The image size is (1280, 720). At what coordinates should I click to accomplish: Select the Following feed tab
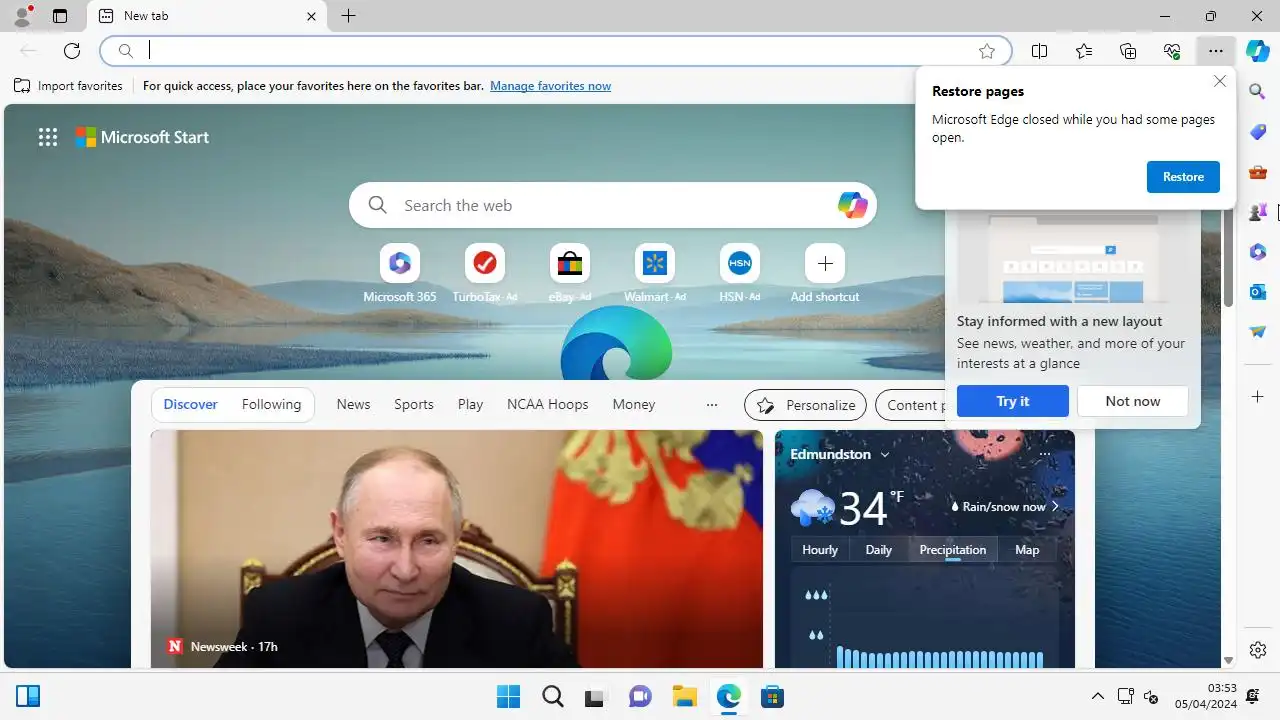(x=271, y=405)
